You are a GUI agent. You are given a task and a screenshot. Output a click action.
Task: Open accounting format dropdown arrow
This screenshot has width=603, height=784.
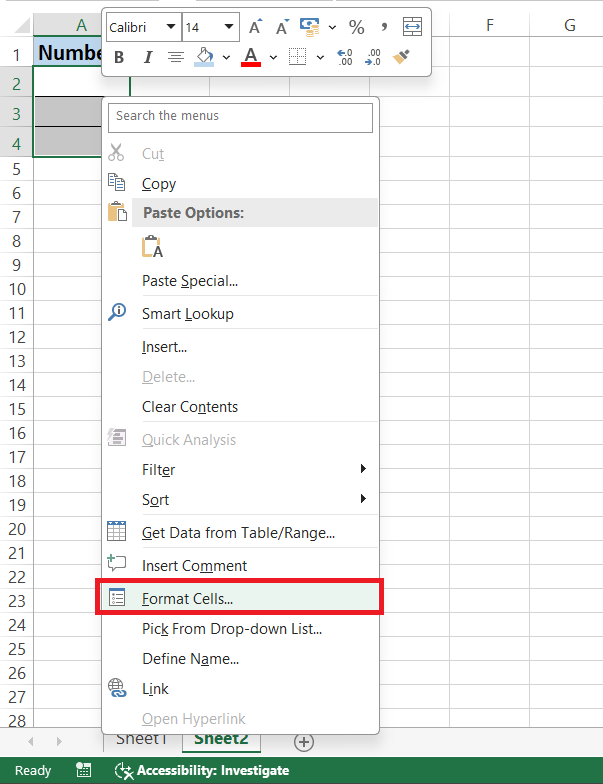click(332, 28)
